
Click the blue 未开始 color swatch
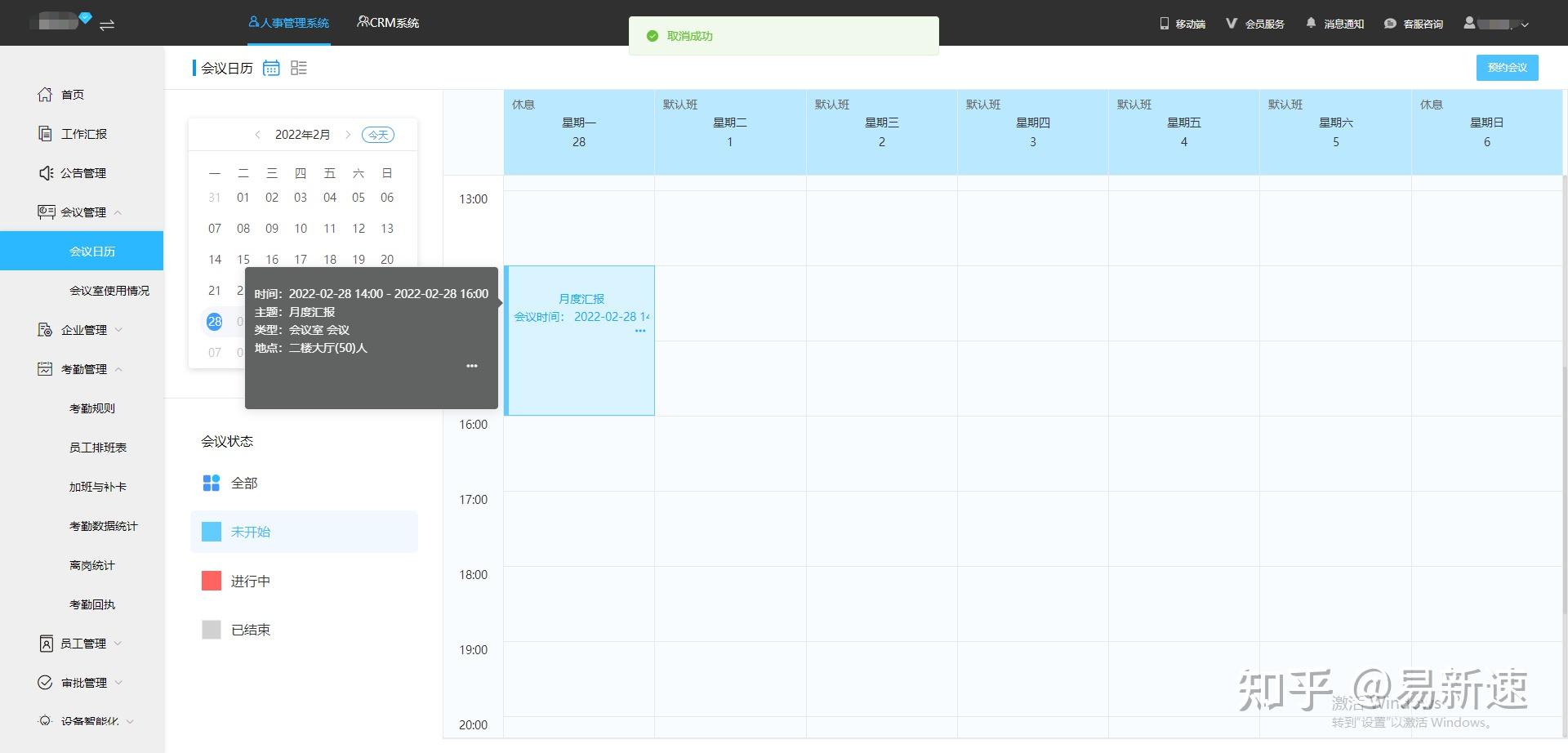point(212,532)
